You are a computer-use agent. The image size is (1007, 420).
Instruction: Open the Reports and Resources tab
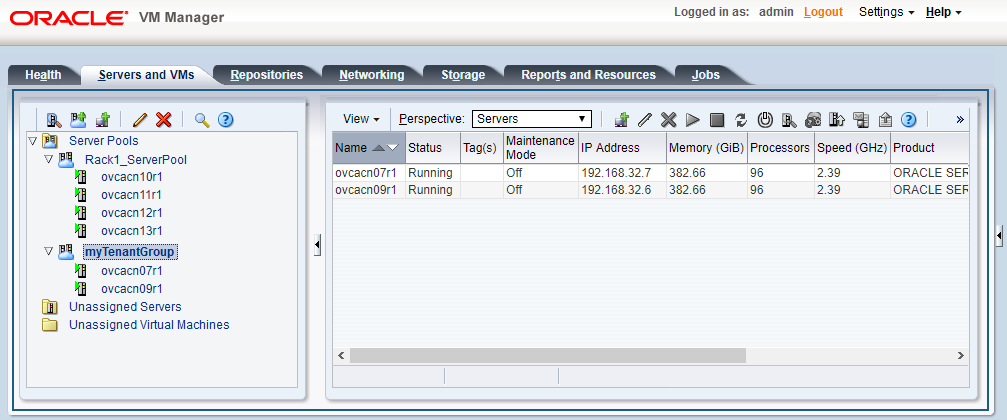pyautogui.click(x=588, y=75)
